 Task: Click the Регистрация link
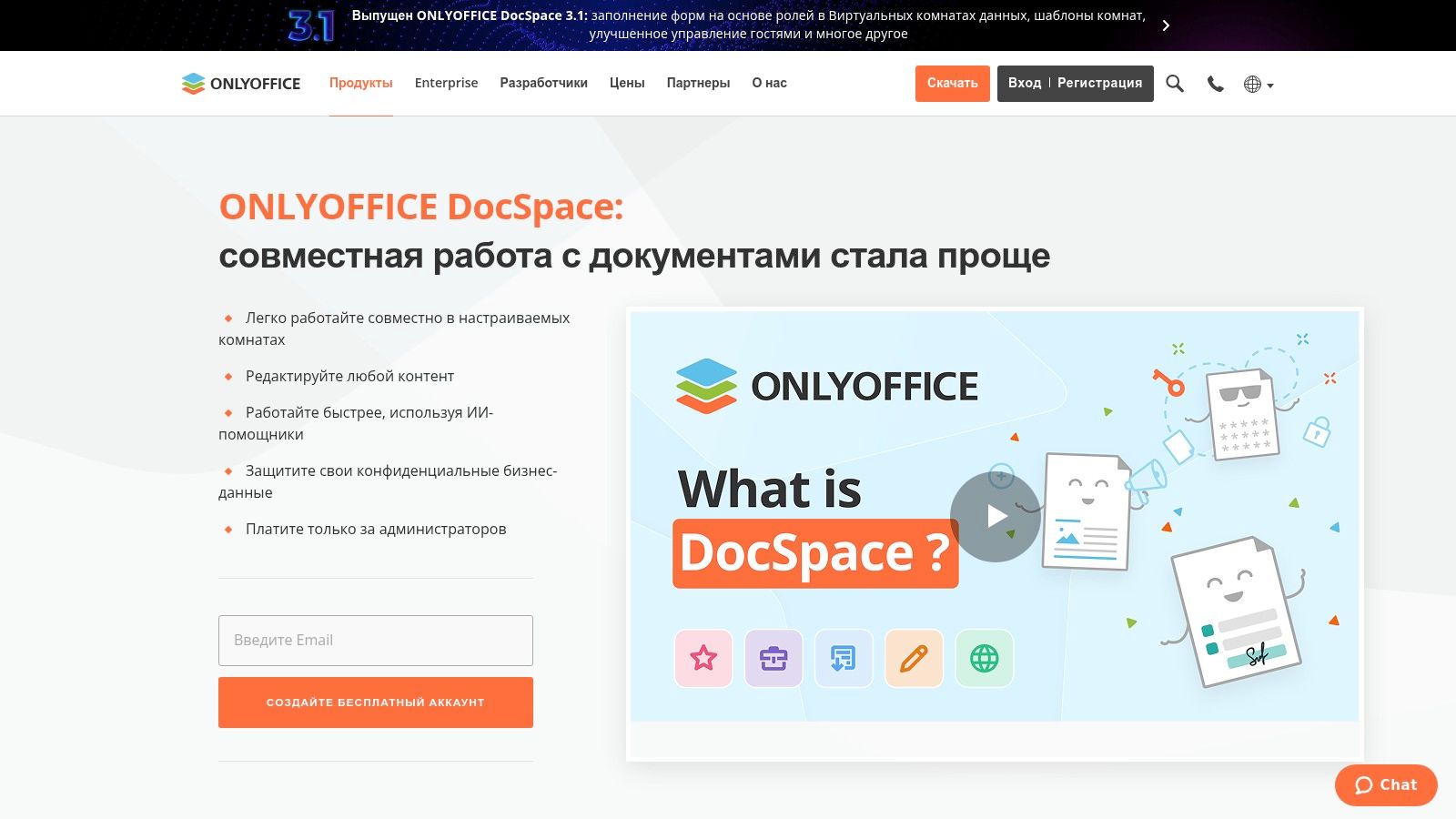(x=1099, y=83)
